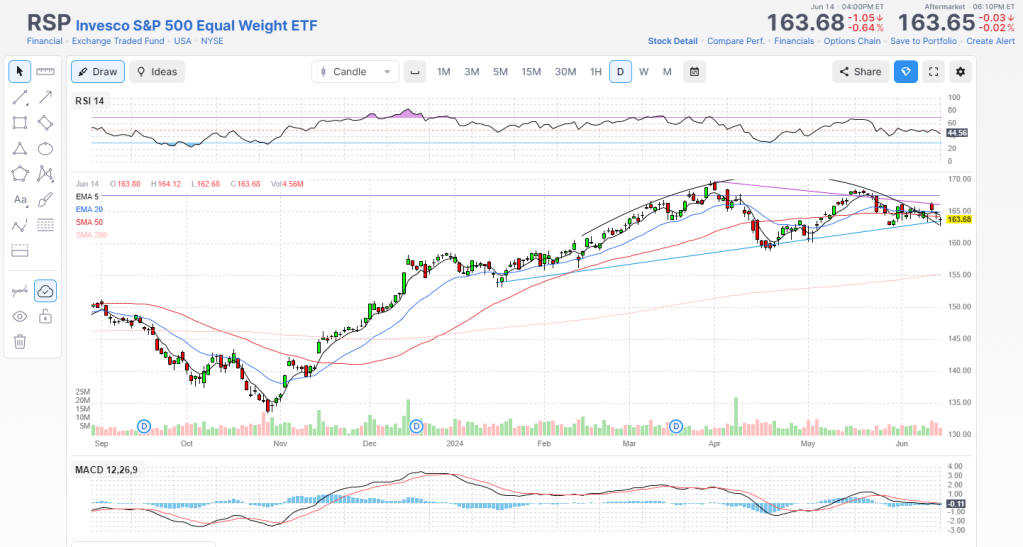Toggle drawings visibility eye icon
This screenshot has height=547, width=1023.
point(19,317)
